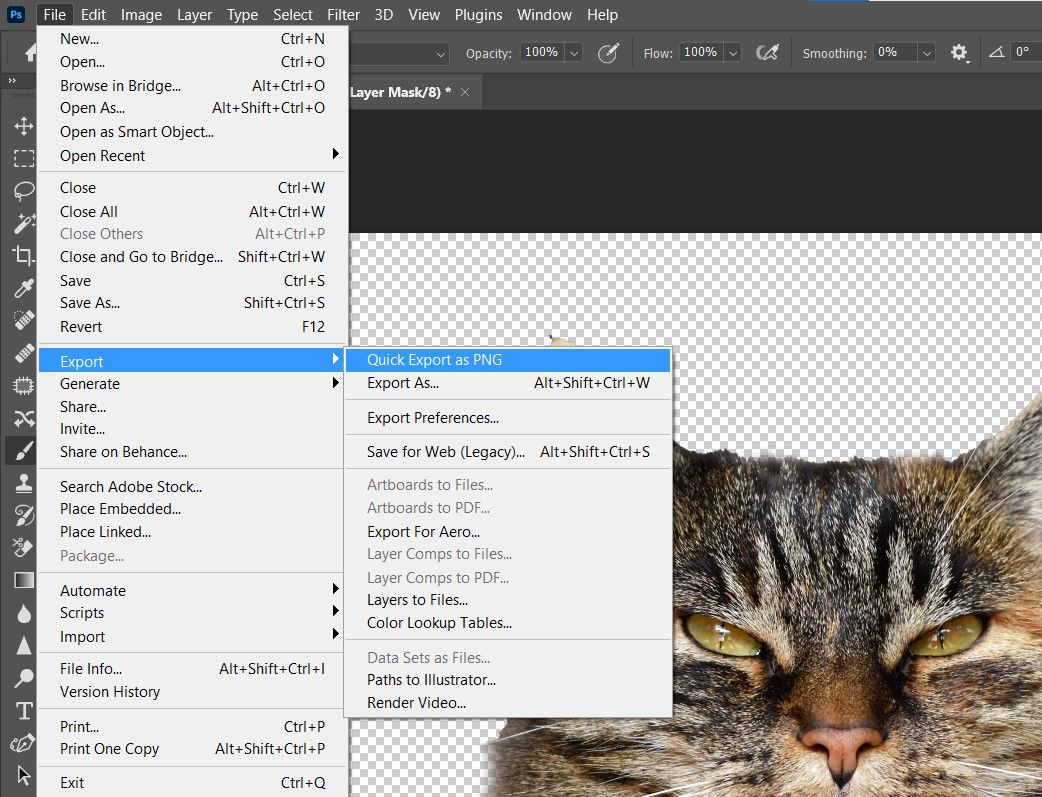Select the Horizontal Type tool
The image size is (1042, 797).
pyautogui.click(x=23, y=710)
